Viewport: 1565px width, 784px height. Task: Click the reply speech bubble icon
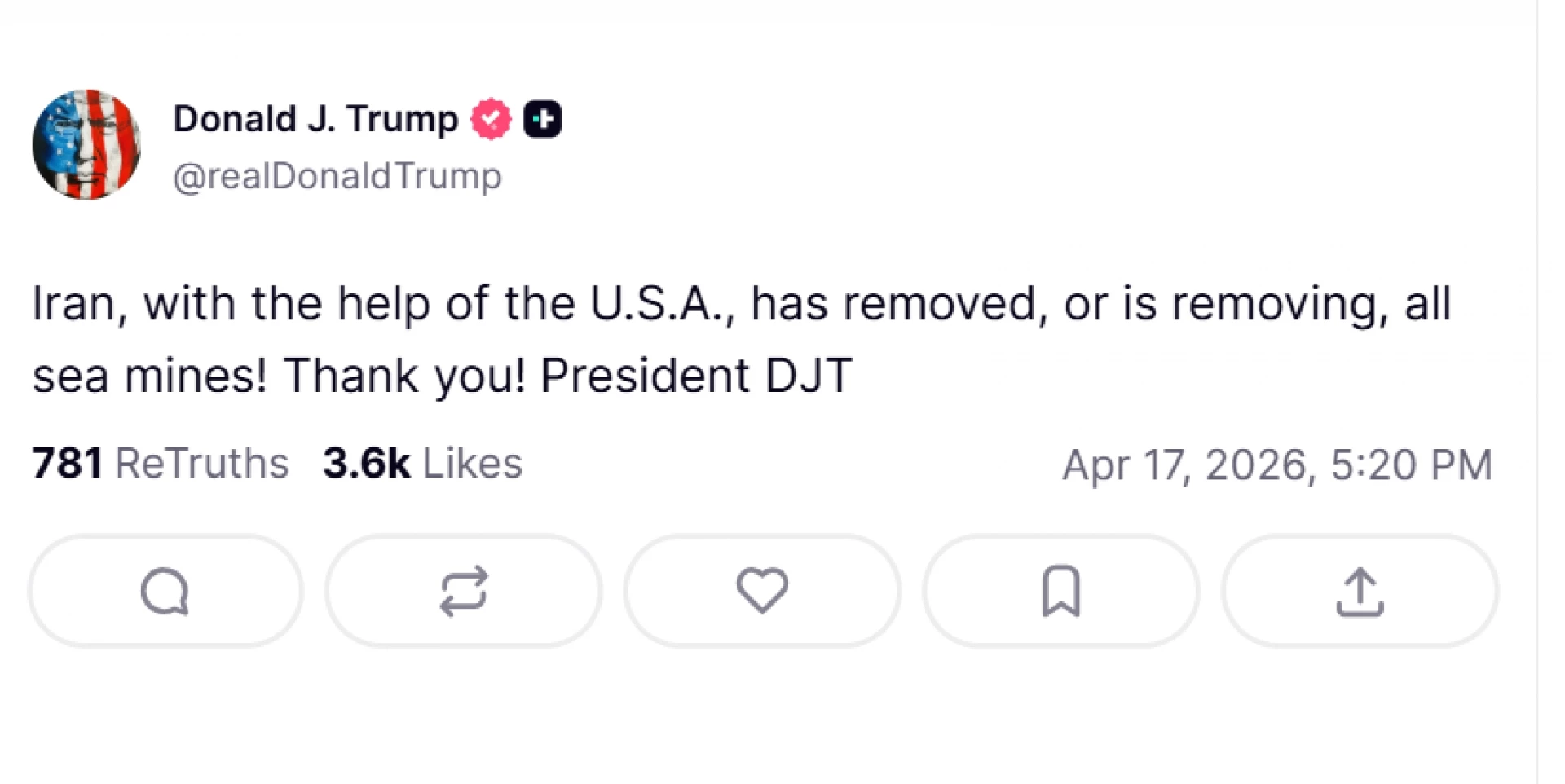coord(165,591)
